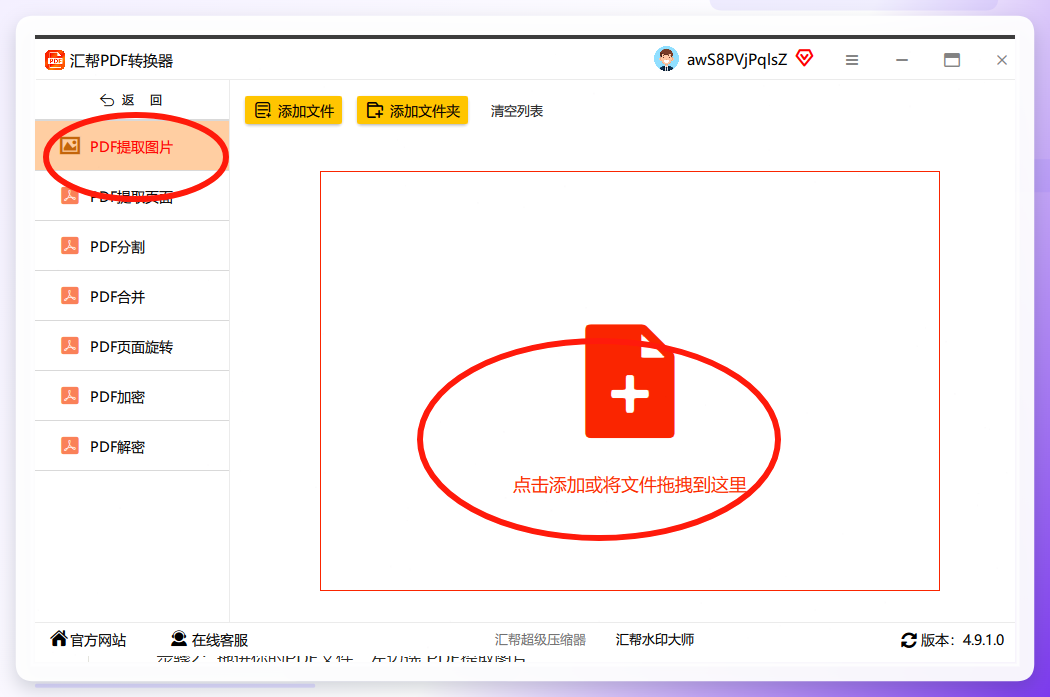Open PDF解密 from the sidebar
1050x697 pixels.
coord(132,446)
